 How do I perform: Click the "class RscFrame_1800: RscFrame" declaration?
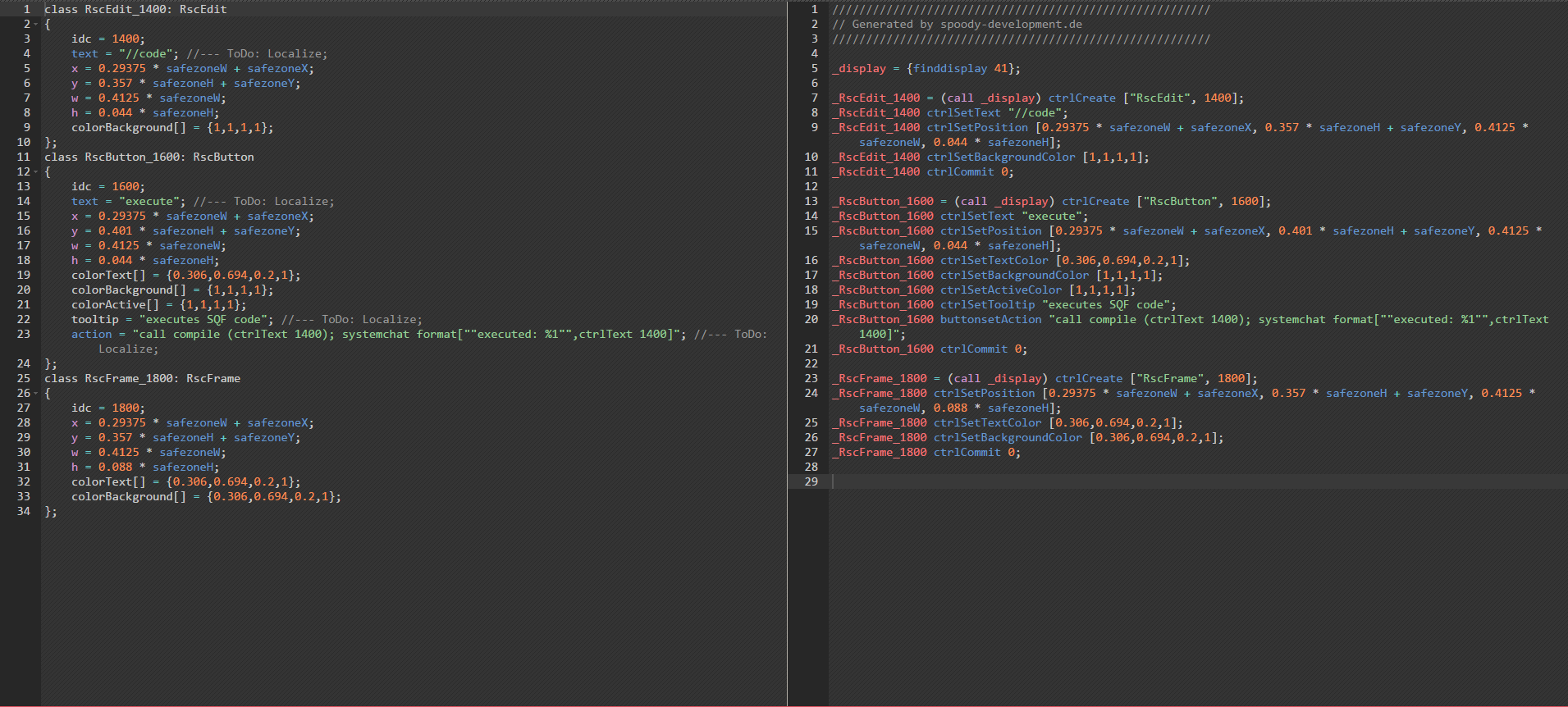pos(142,378)
